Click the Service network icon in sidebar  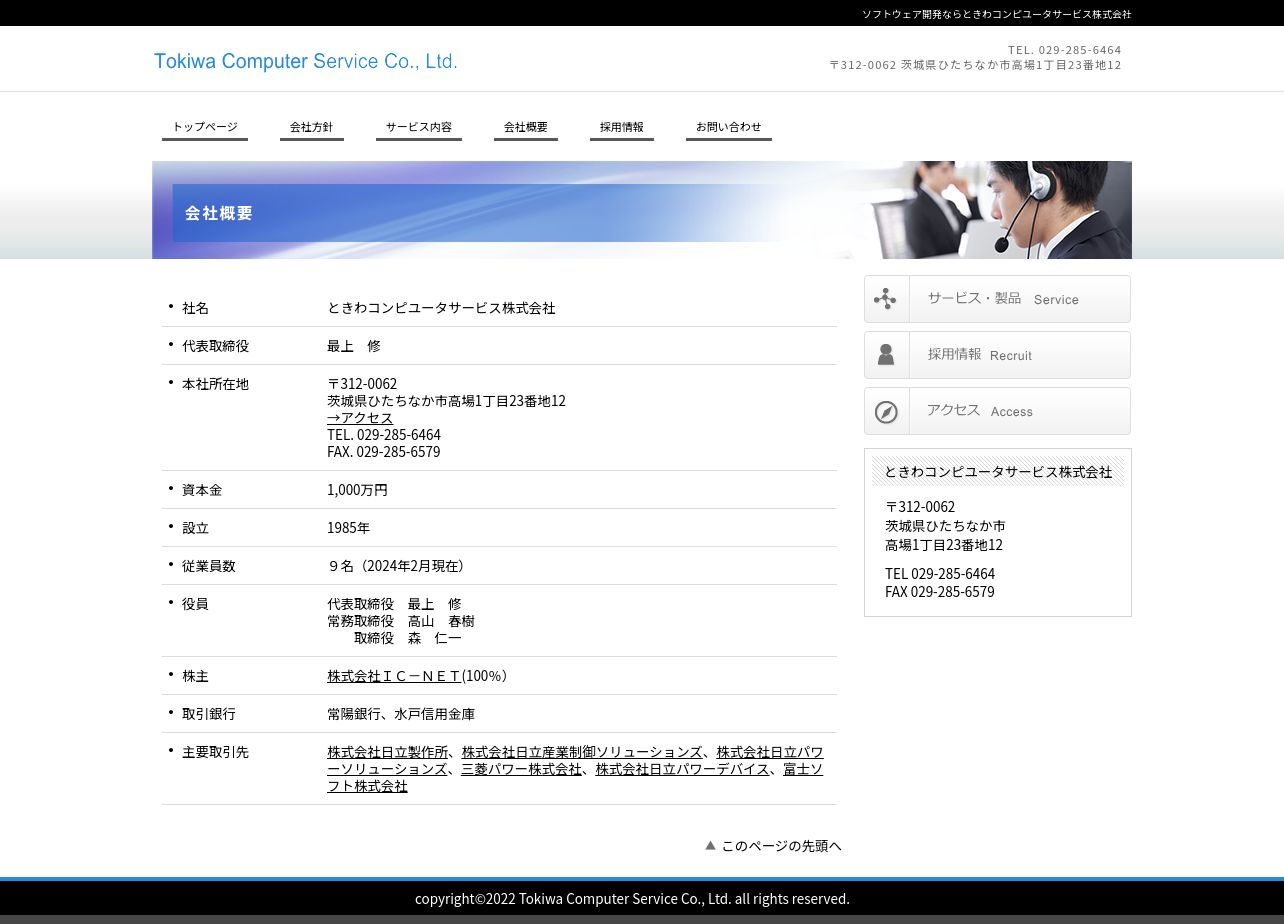(x=886, y=299)
